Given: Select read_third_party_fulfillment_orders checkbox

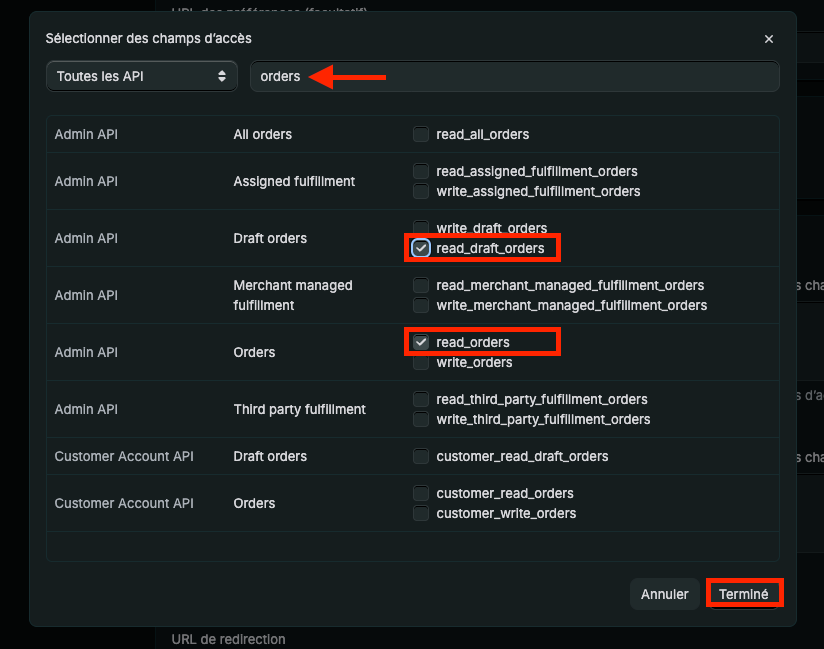Looking at the screenshot, I should (x=421, y=399).
